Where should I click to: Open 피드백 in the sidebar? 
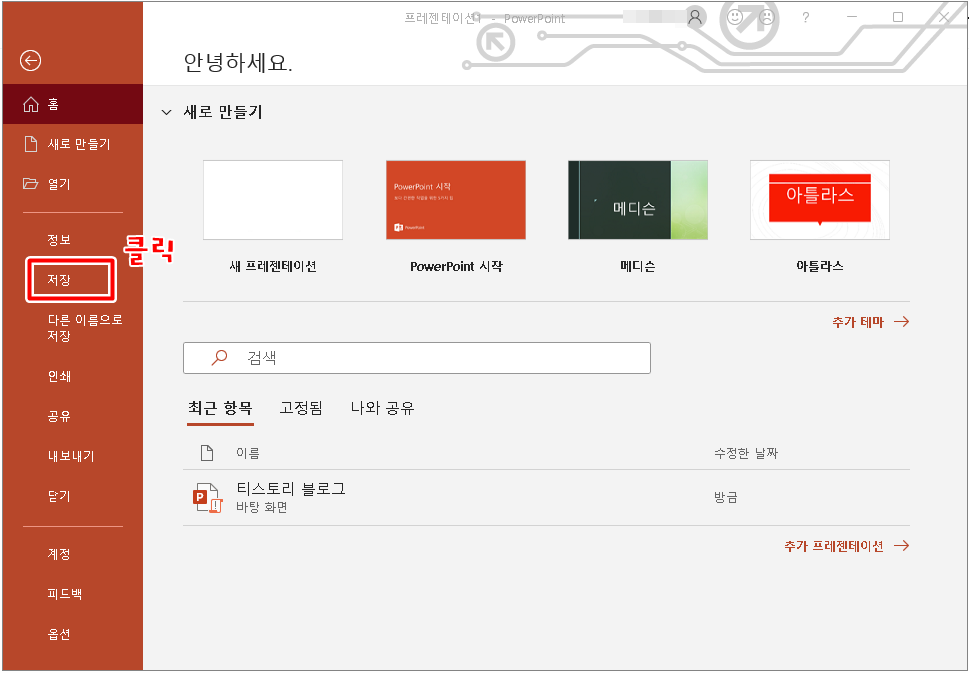pyautogui.click(x=65, y=594)
